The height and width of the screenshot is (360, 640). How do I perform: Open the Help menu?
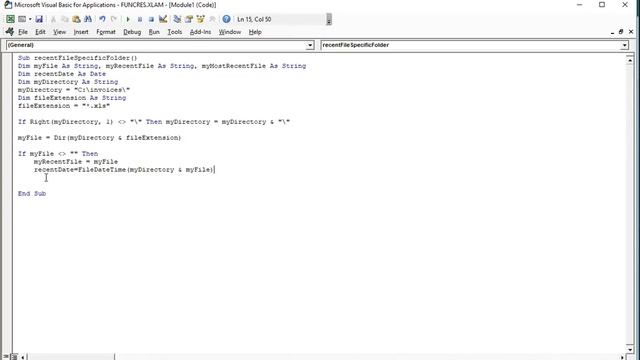click(255, 32)
